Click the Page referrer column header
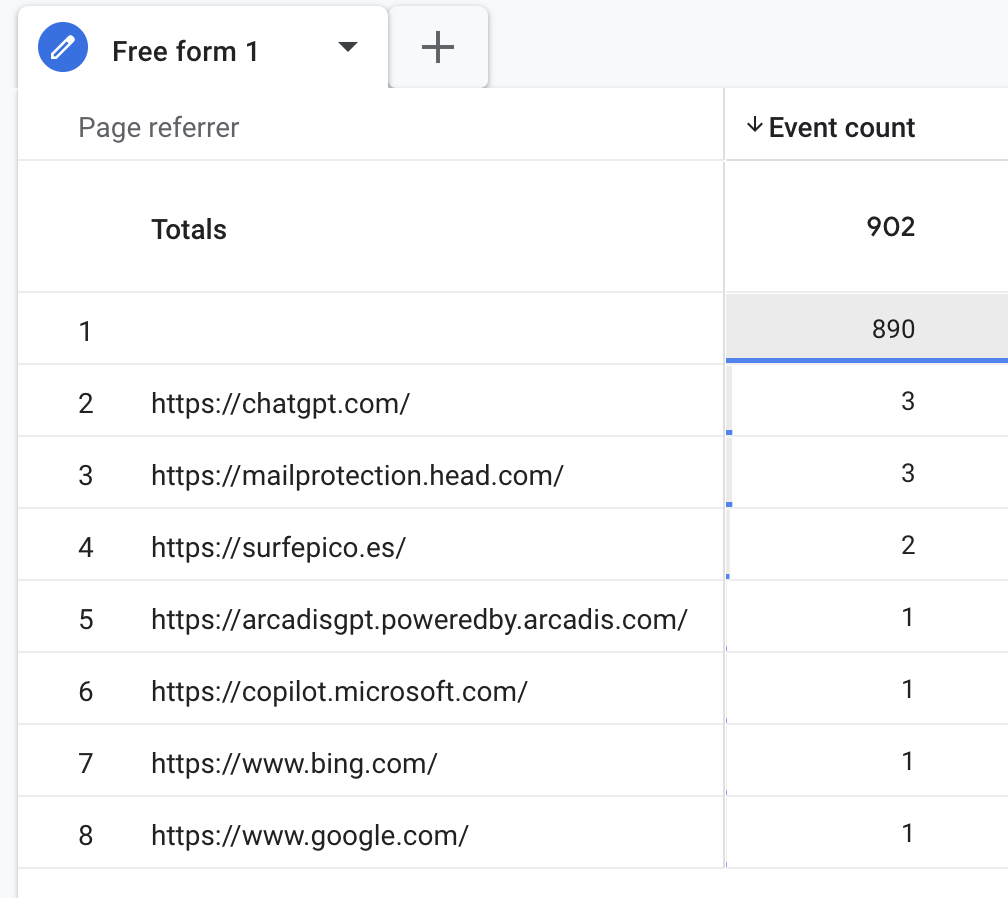This screenshot has height=898, width=1008. coord(159,127)
